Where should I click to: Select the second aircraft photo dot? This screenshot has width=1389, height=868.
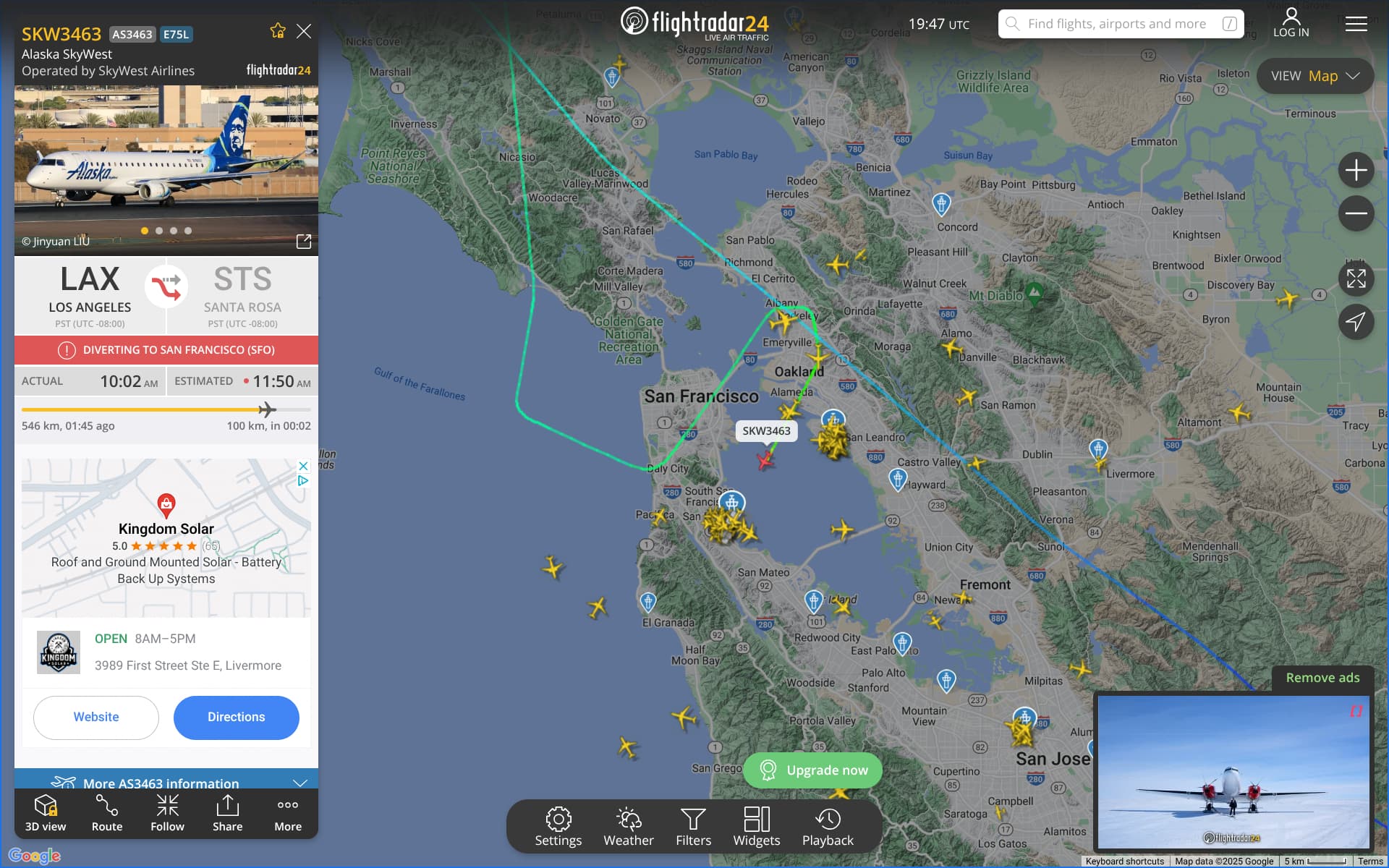pos(159,231)
